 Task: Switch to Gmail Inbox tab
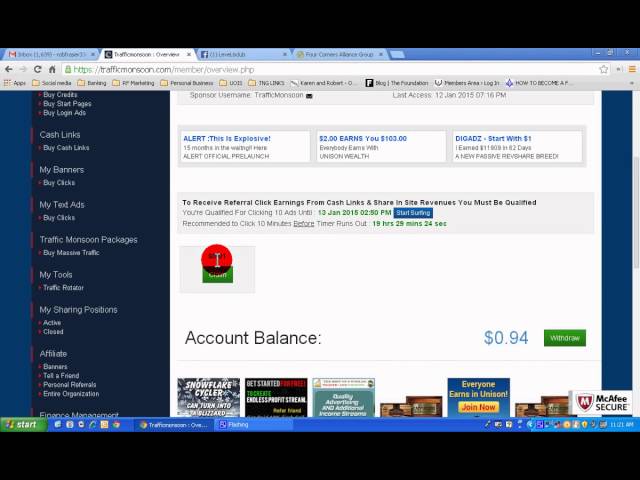click(x=51, y=54)
